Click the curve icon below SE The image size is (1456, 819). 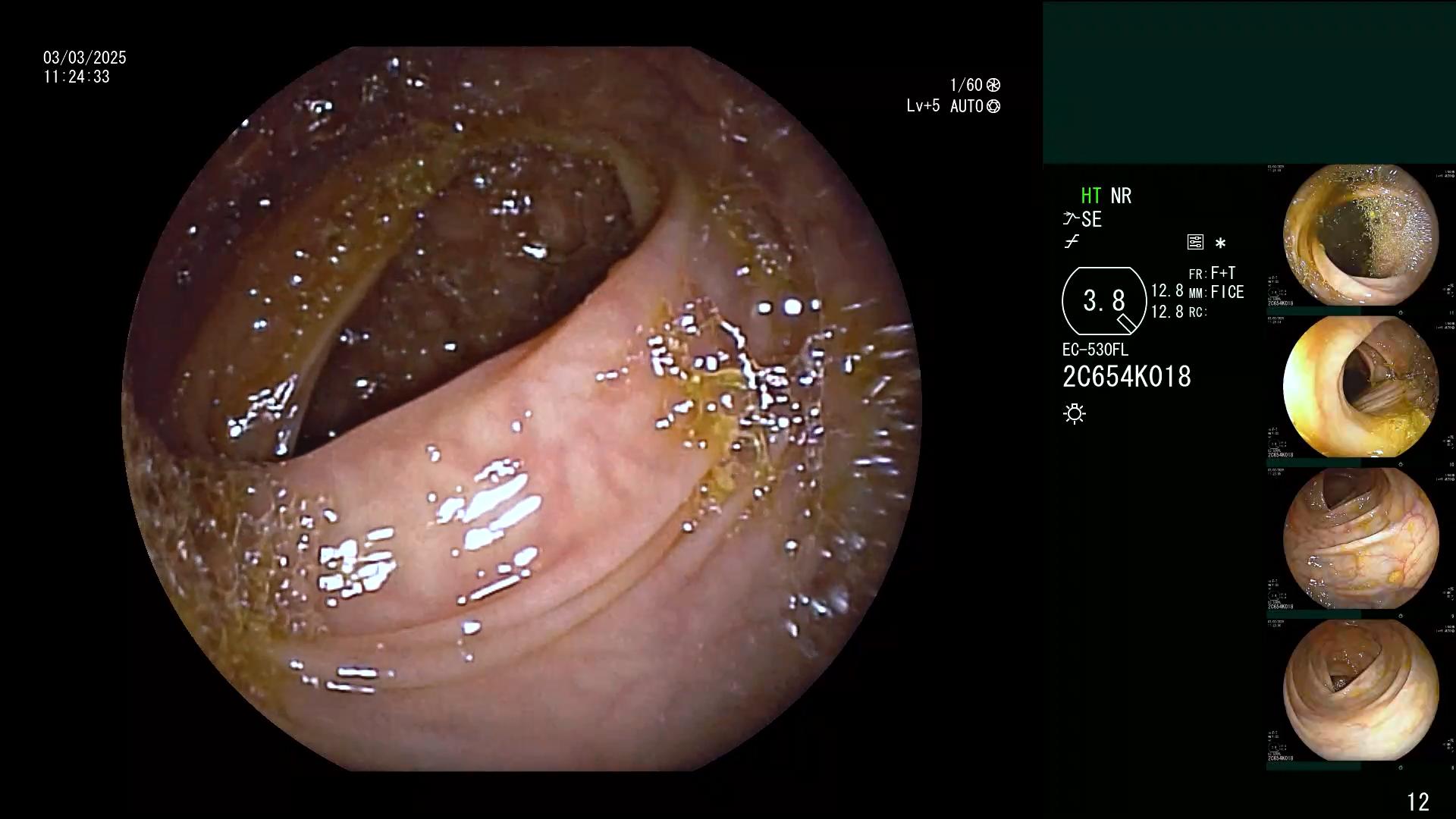pyautogui.click(x=1072, y=243)
